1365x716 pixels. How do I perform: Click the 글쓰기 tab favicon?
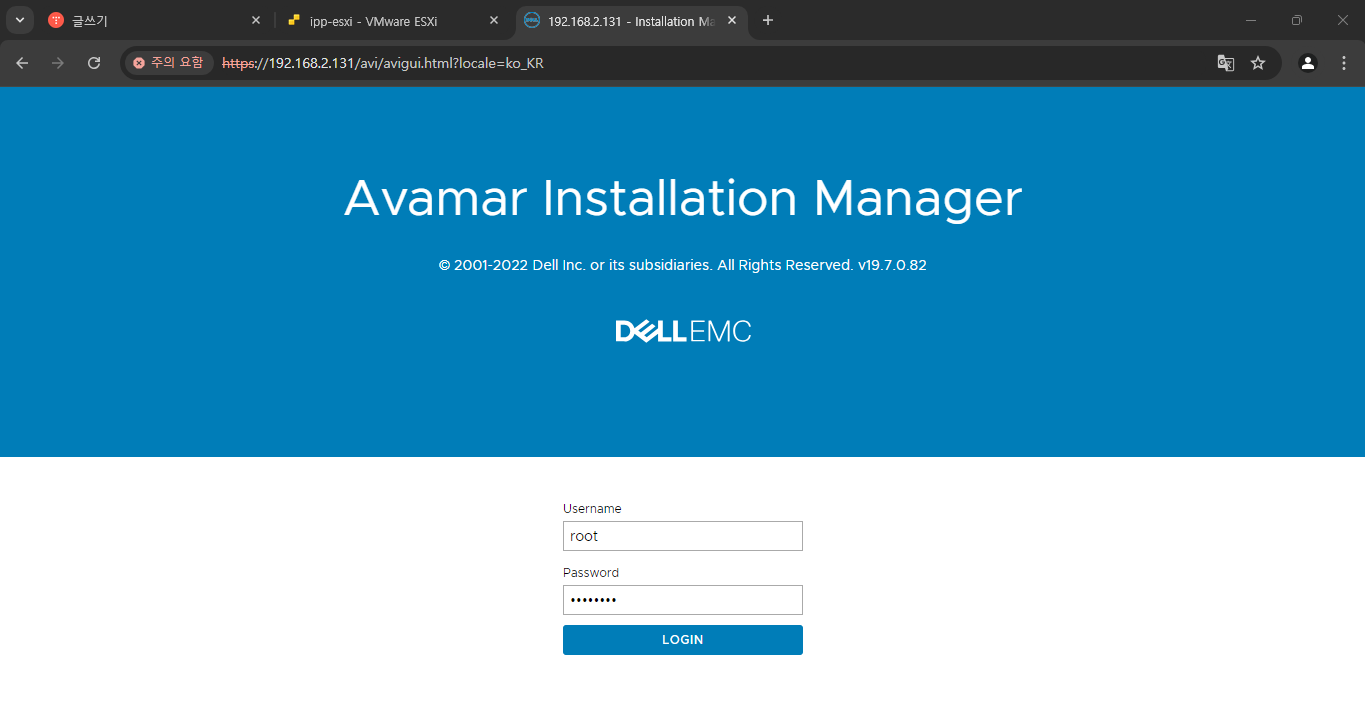tap(56, 20)
